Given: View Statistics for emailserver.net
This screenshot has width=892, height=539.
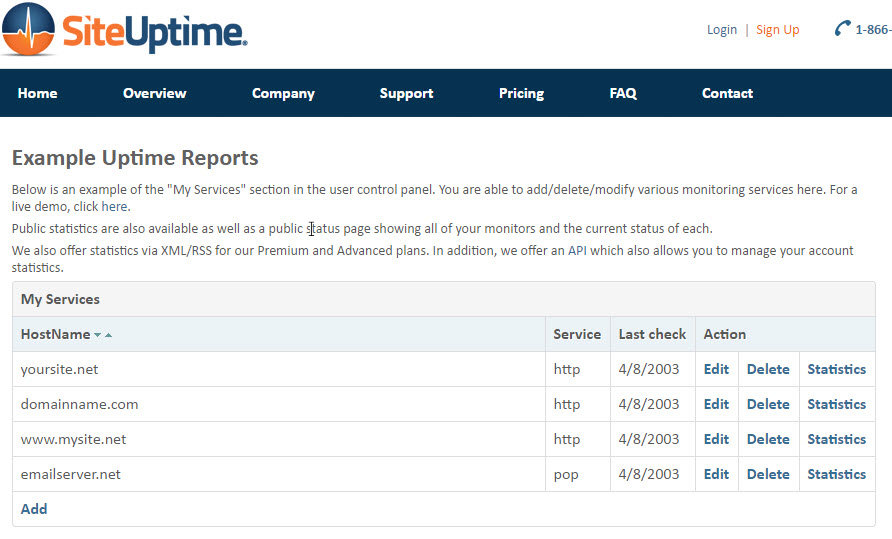Looking at the screenshot, I should 837,474.
